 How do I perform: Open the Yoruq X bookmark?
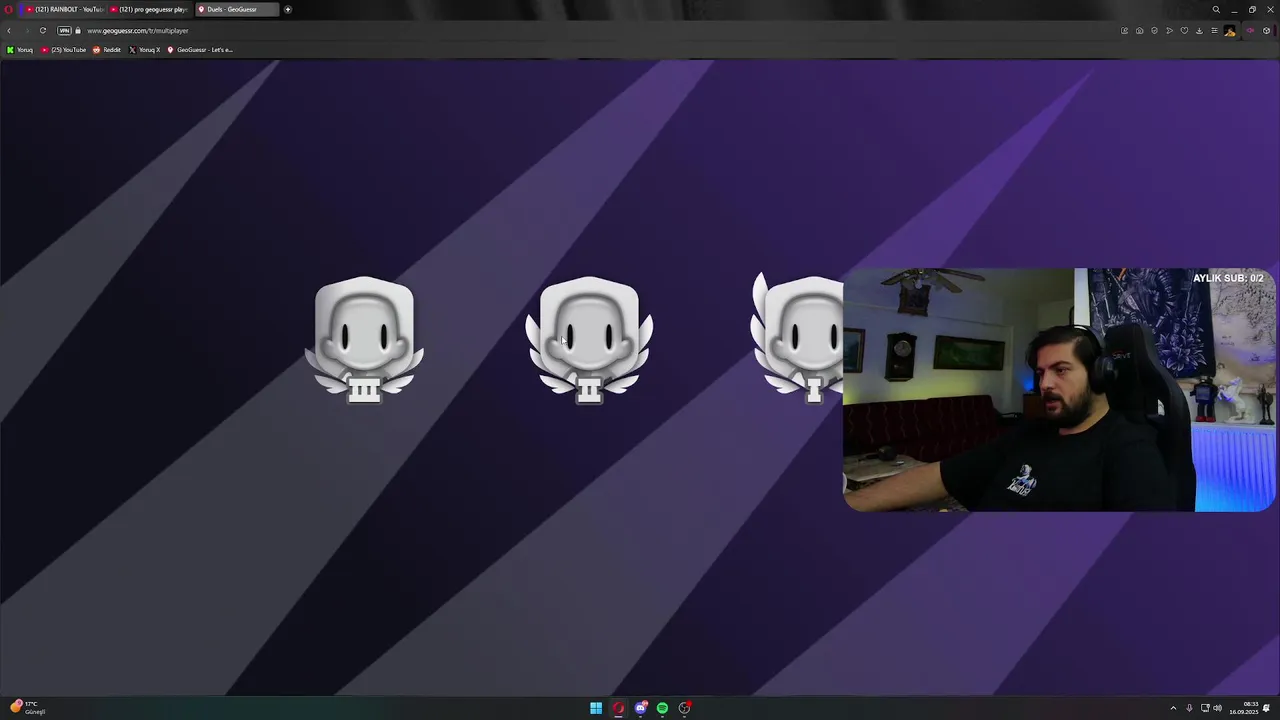tap(145, 49)
